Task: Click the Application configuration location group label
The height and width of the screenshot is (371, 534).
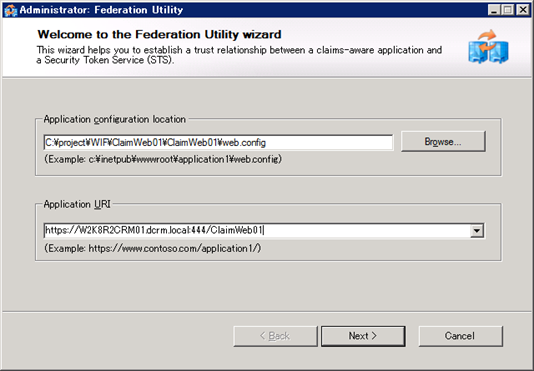Action: 114,120
